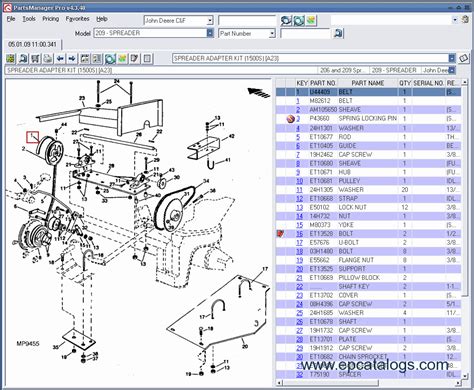Click key link 21 for PILLOW BLOCK

pos(299,278)
